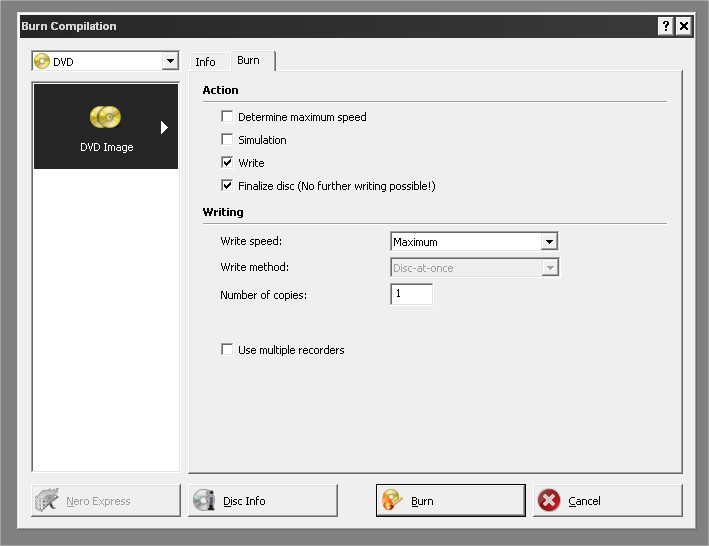
Task: Select the DVD Image compilation icon
Action: tap(105, 118)
